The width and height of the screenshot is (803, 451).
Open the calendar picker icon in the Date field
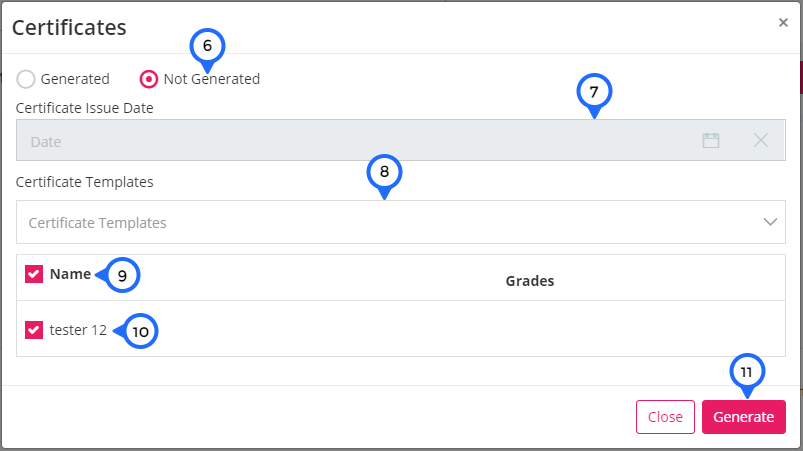coord(711,140)
